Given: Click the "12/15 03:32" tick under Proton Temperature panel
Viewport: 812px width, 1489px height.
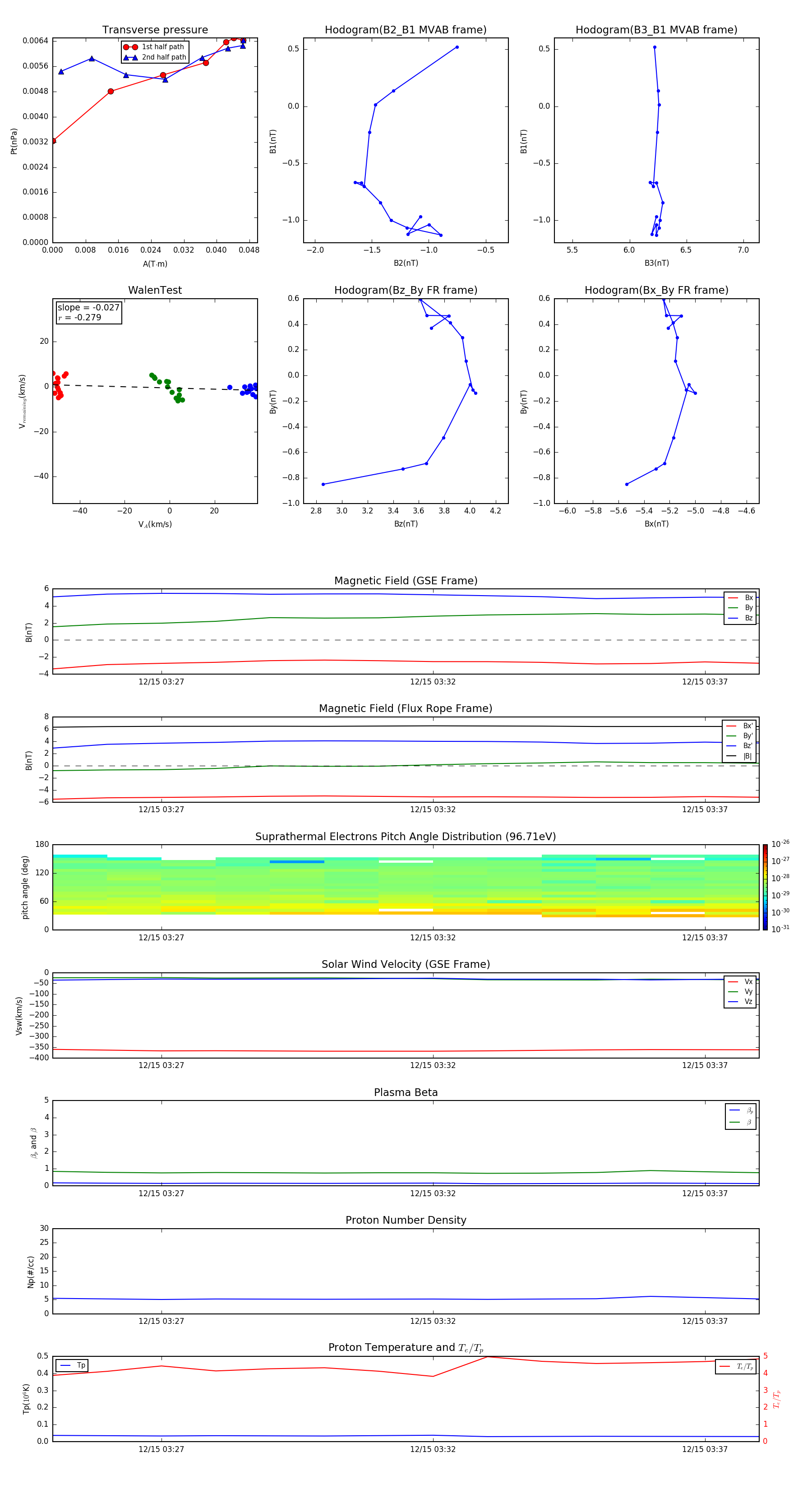Looking at the screenshot, I should 433,1449.
